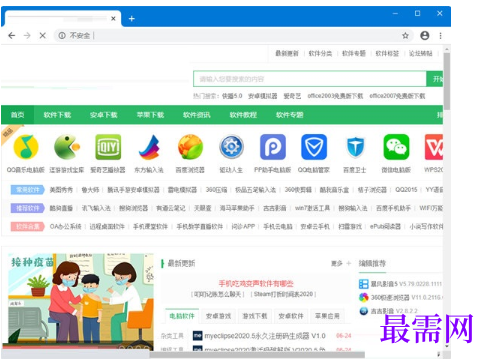Click hot search 快播5.0

point(232,96)
